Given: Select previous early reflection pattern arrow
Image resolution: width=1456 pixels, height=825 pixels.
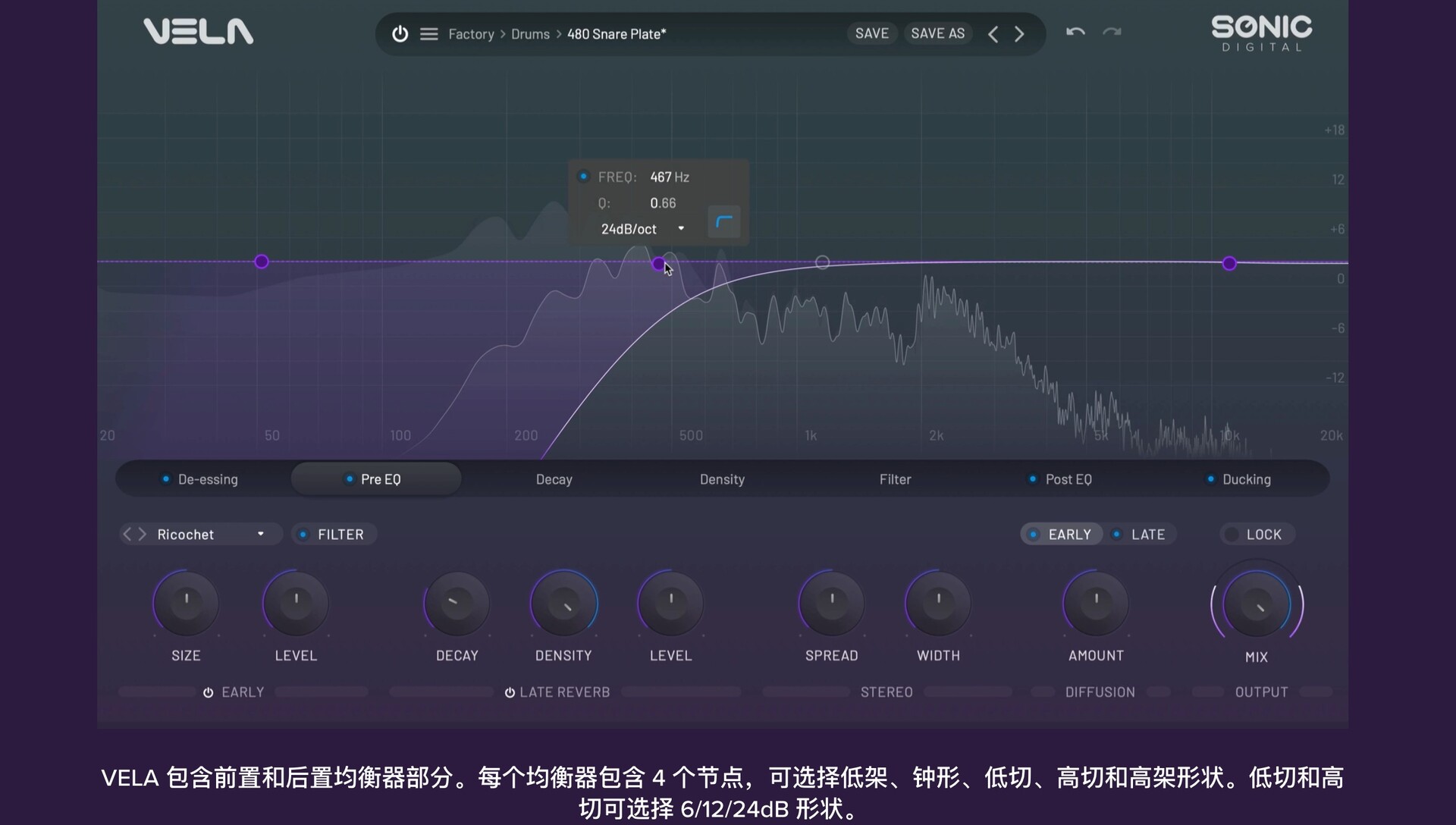Looking at the screenshot, I should click(x=127, y=535).
